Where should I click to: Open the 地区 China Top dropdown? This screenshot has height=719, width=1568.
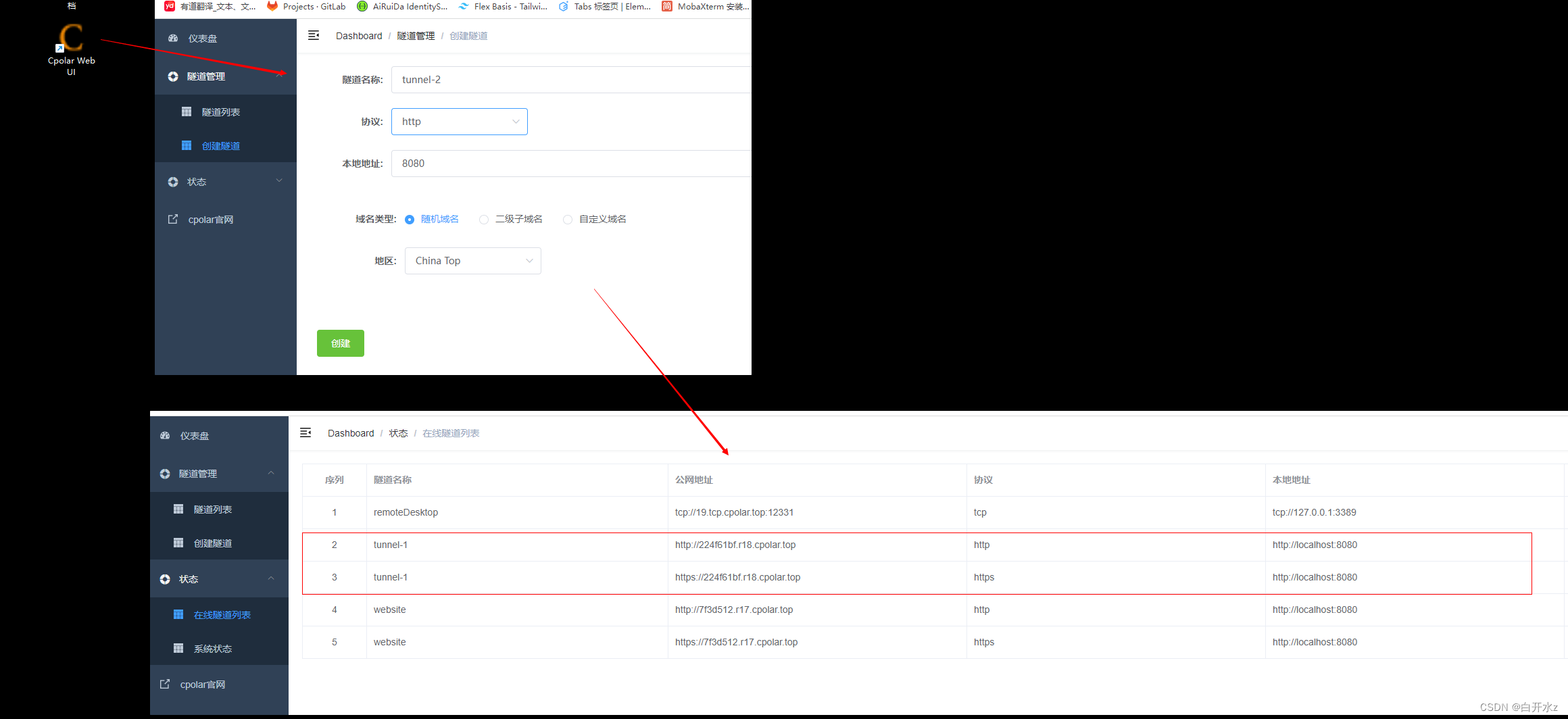click(473, 261)
